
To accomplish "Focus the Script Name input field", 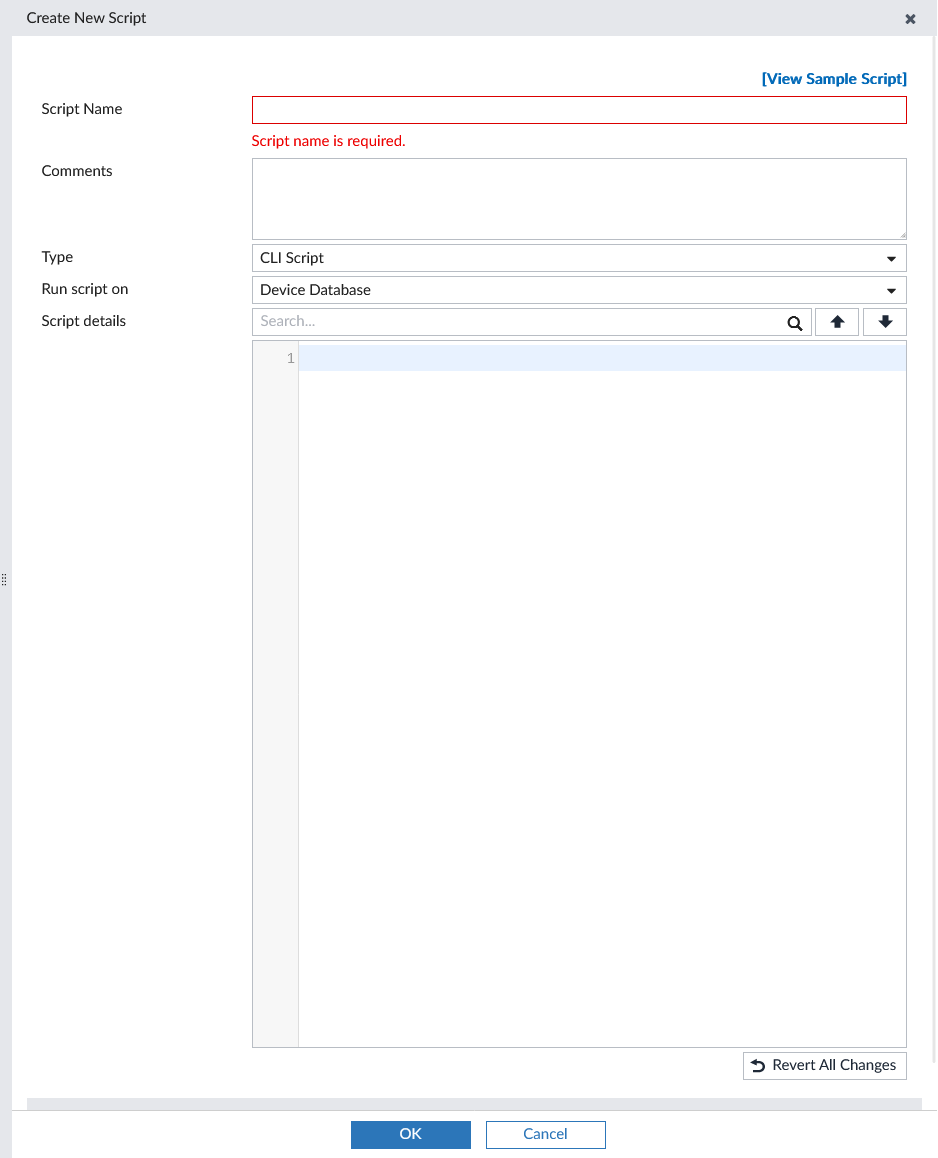I will pos(579,110).
